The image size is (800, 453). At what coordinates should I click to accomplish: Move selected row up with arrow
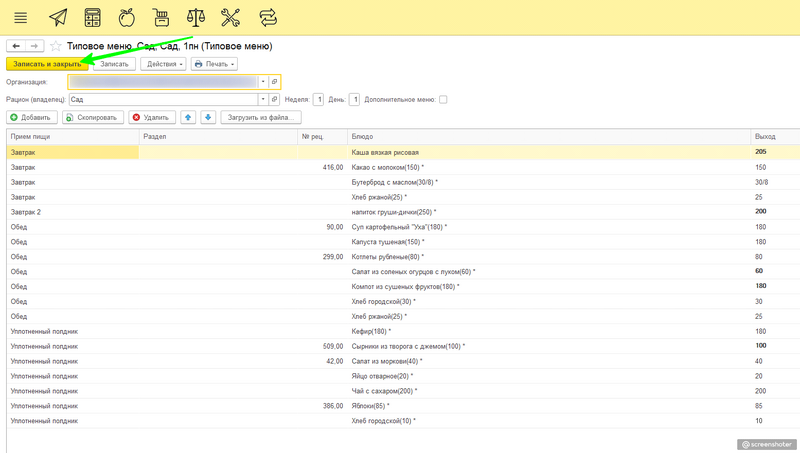(x=188, y=117)
